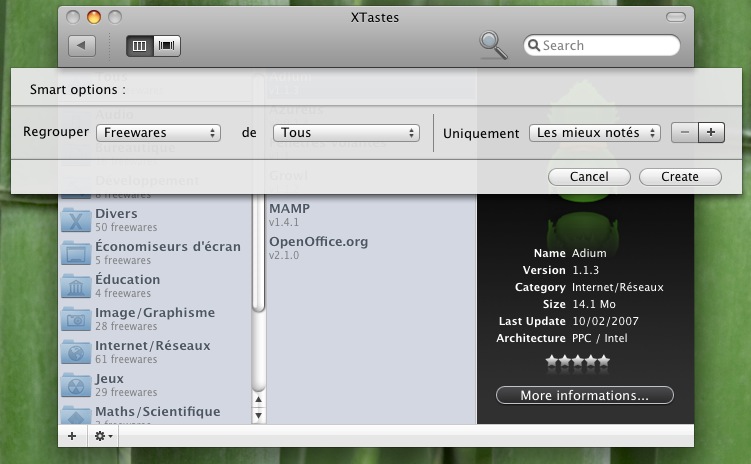Open the Maths/Scientifique category label
The width and height of the screenshot is (751, 464).
(x=158, y=412)
